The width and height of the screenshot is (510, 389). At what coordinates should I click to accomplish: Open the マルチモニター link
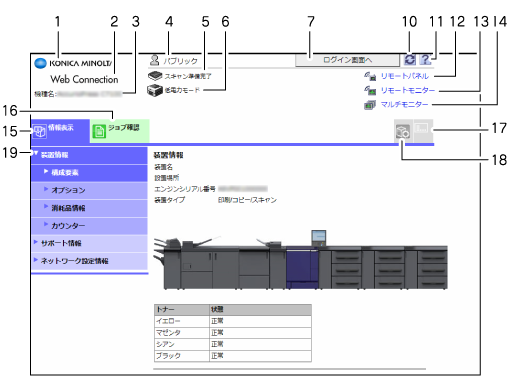pos(404,105)
